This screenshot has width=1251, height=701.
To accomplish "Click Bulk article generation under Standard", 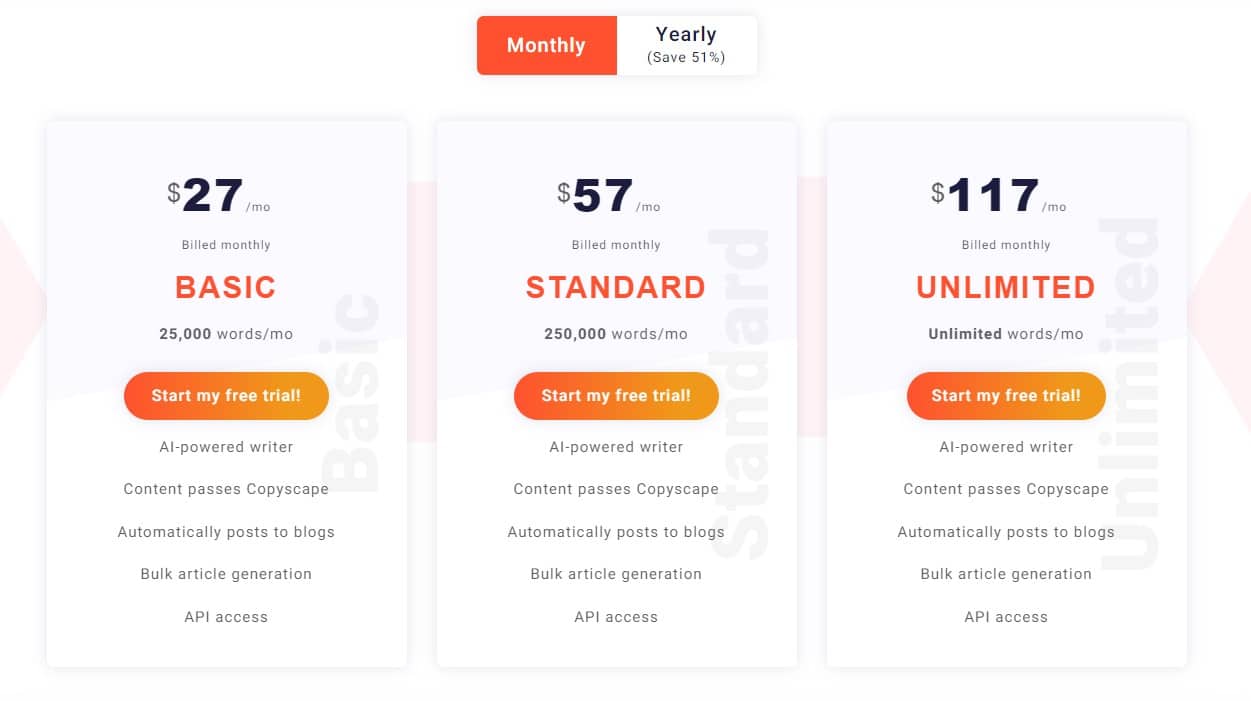I will (x=616, y=574).
